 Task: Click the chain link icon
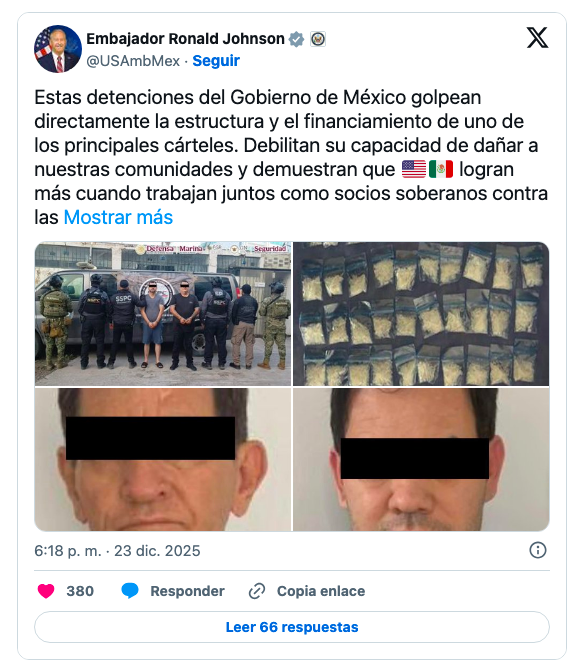[257, 591]
